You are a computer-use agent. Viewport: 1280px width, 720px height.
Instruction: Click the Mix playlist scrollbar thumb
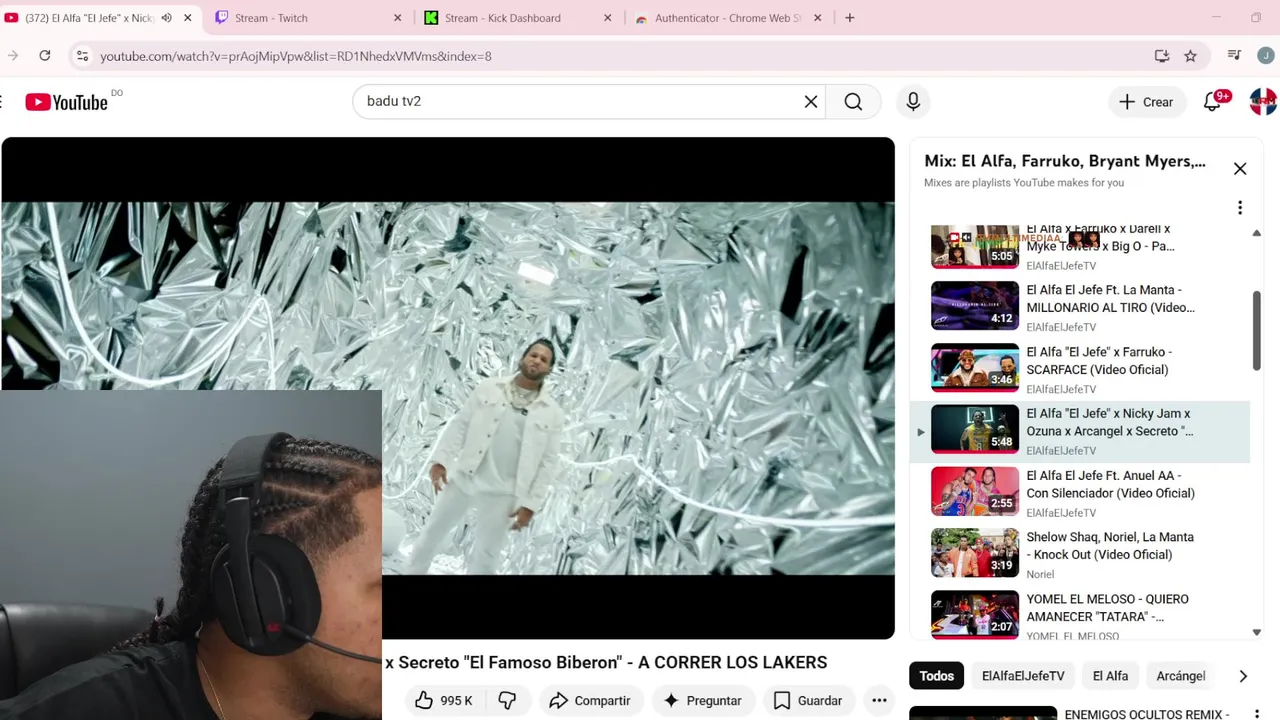click(1257, 330)
